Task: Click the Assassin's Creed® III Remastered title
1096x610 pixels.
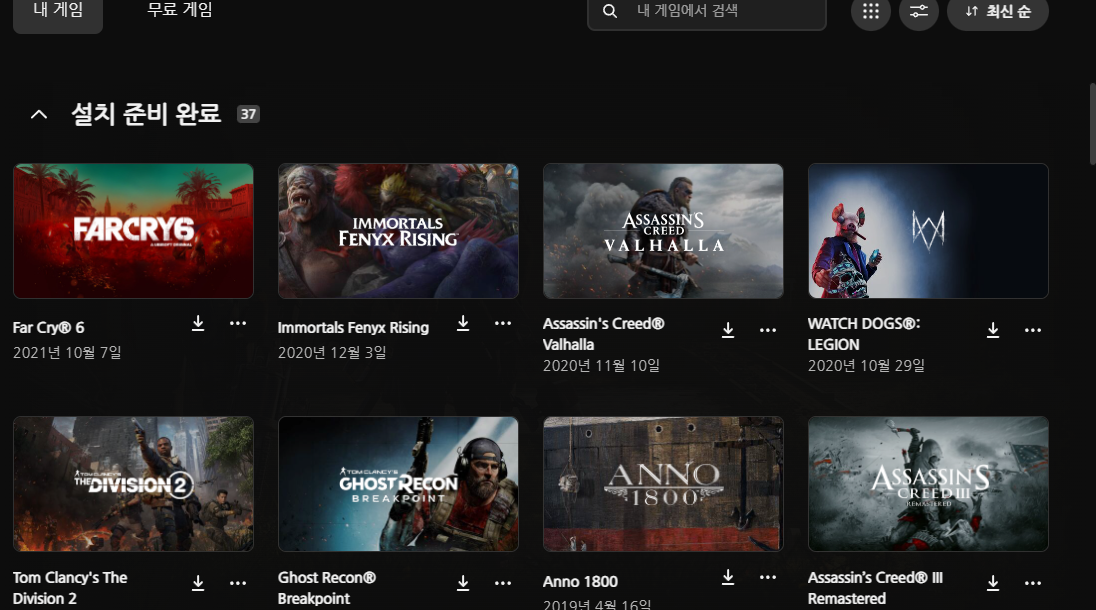Action: coord(875,588)
